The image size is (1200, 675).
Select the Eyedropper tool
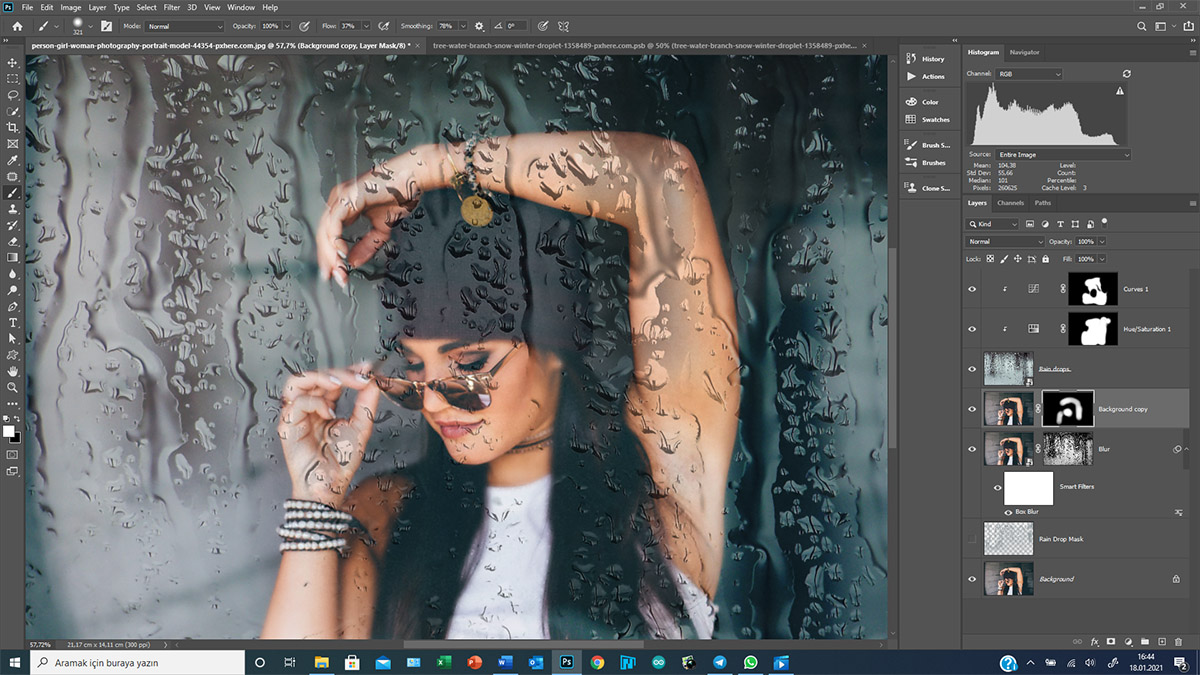coord(13,160)
